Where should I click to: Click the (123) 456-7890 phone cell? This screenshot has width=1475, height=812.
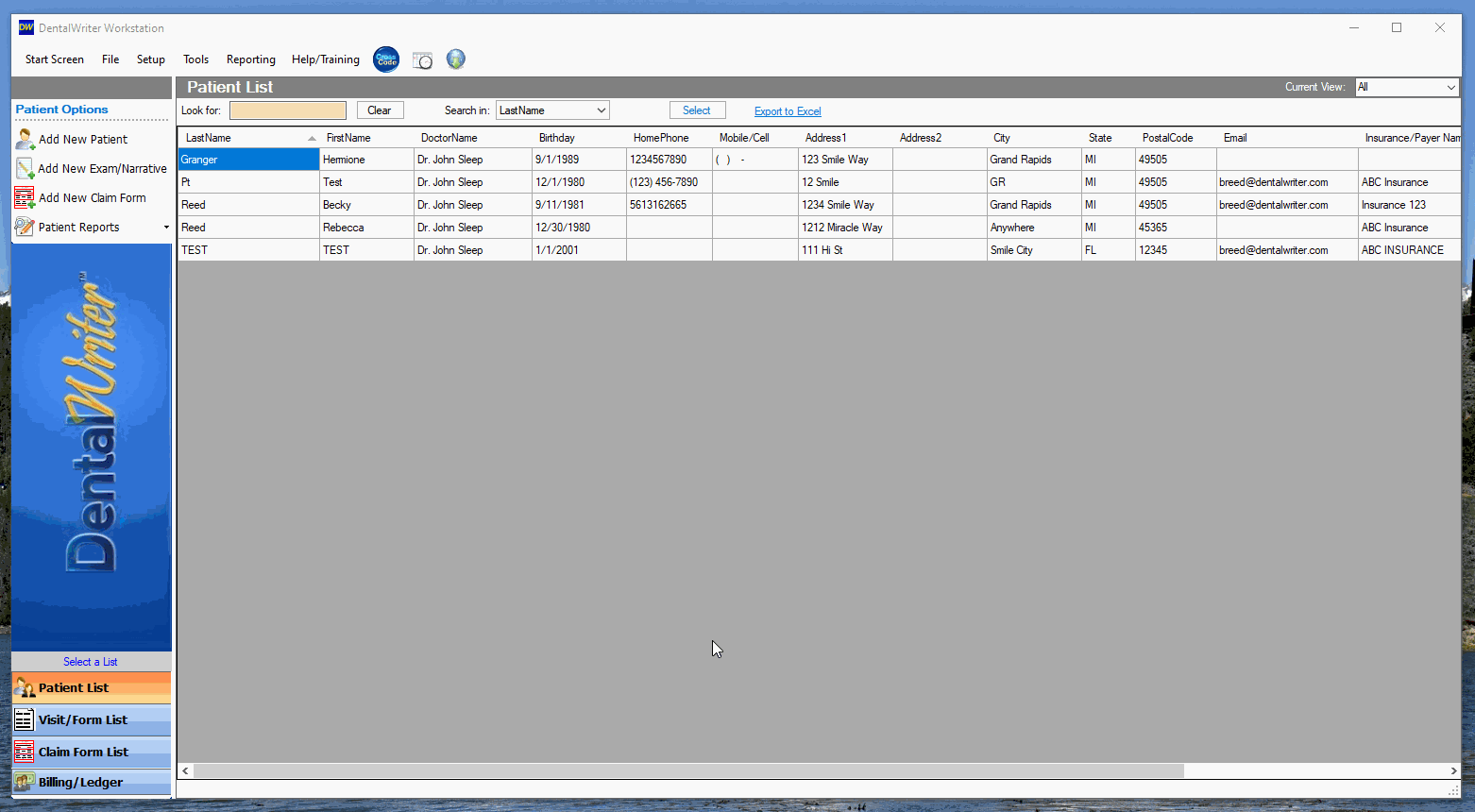click(x=670, y=182)
